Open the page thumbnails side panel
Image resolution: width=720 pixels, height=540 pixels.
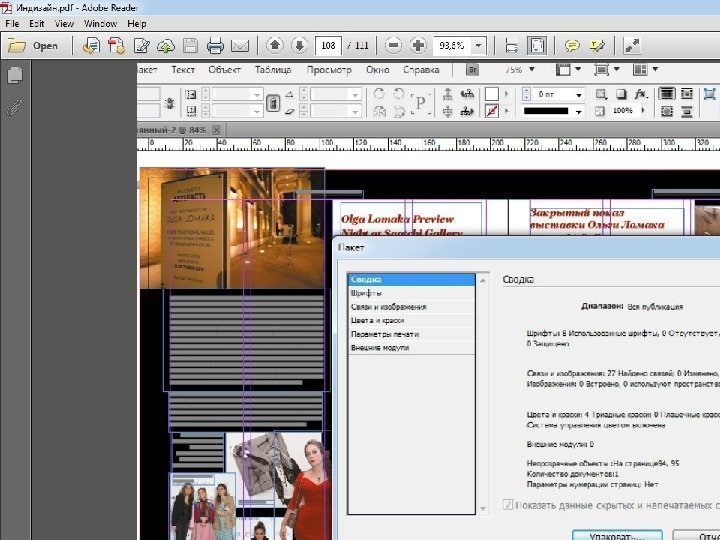15,75
